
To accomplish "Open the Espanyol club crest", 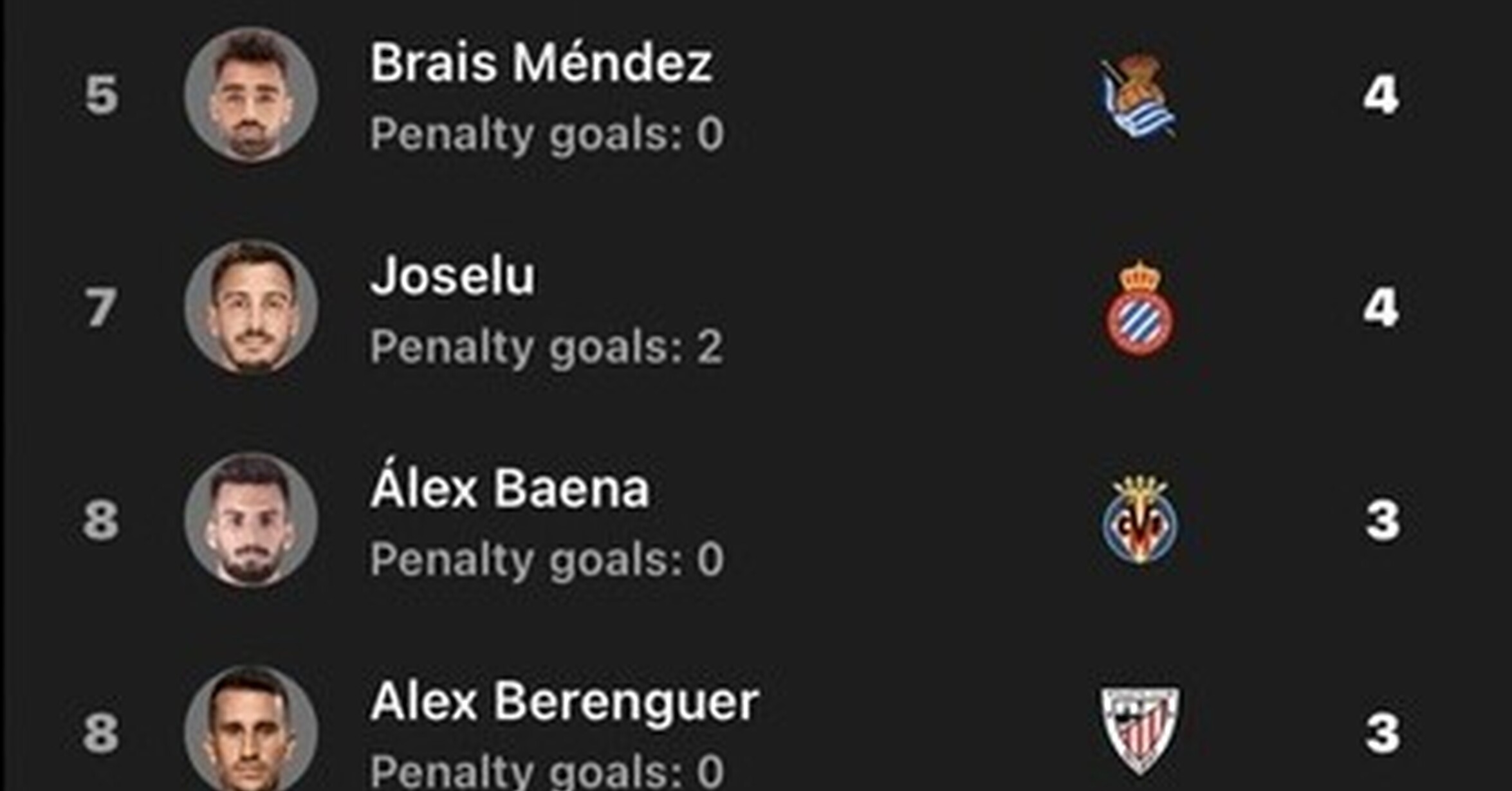I will click(1139, 309).
